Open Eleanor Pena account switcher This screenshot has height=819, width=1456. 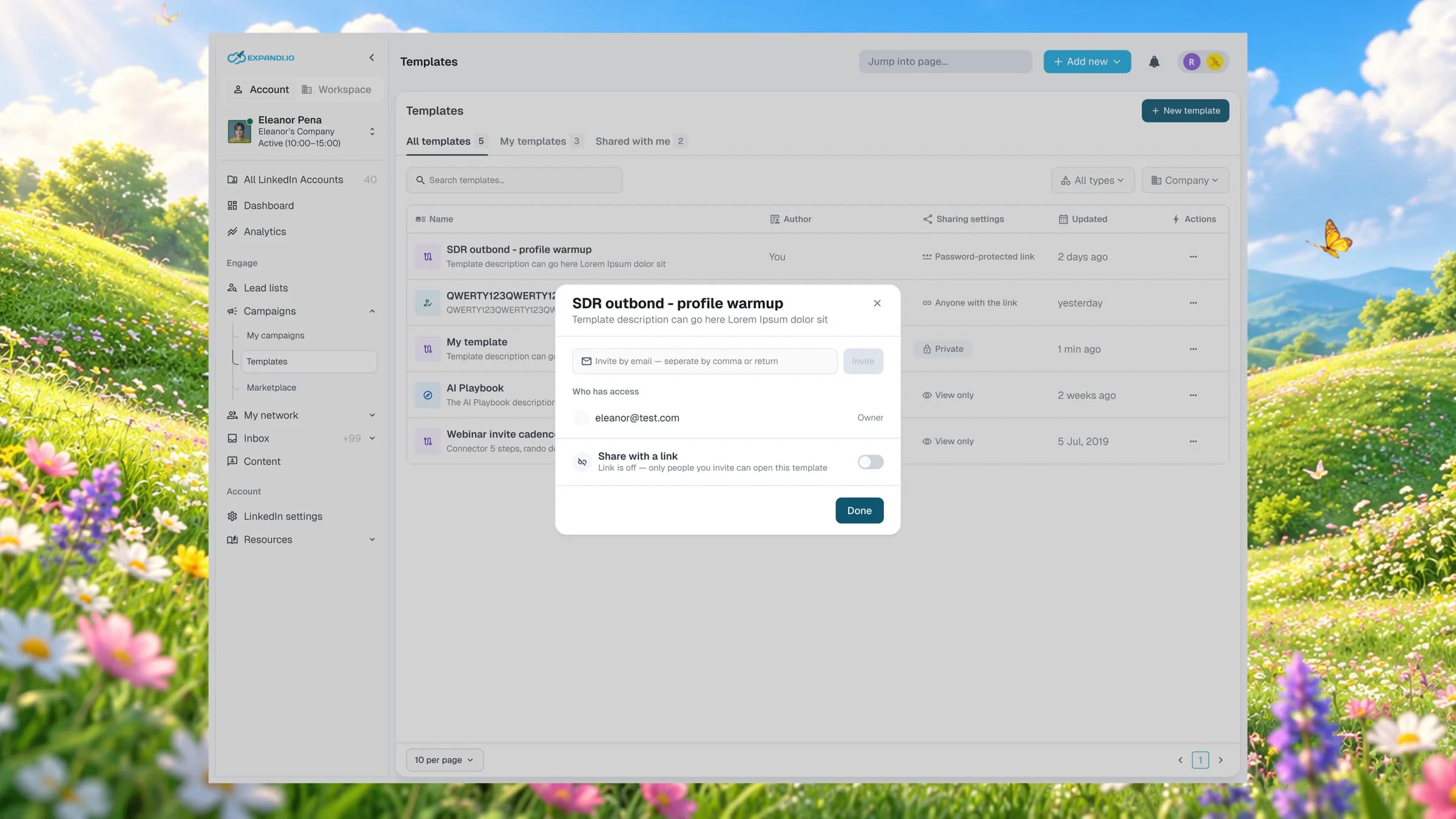coord(302,132)
